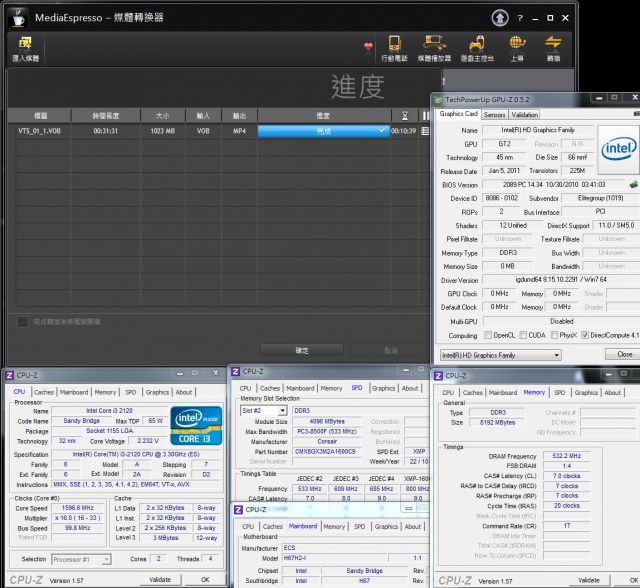Click the Intel Core i3 badge in CPU-Z
Image resolution: width=640 pixels, height=588 pixels.
196,426
